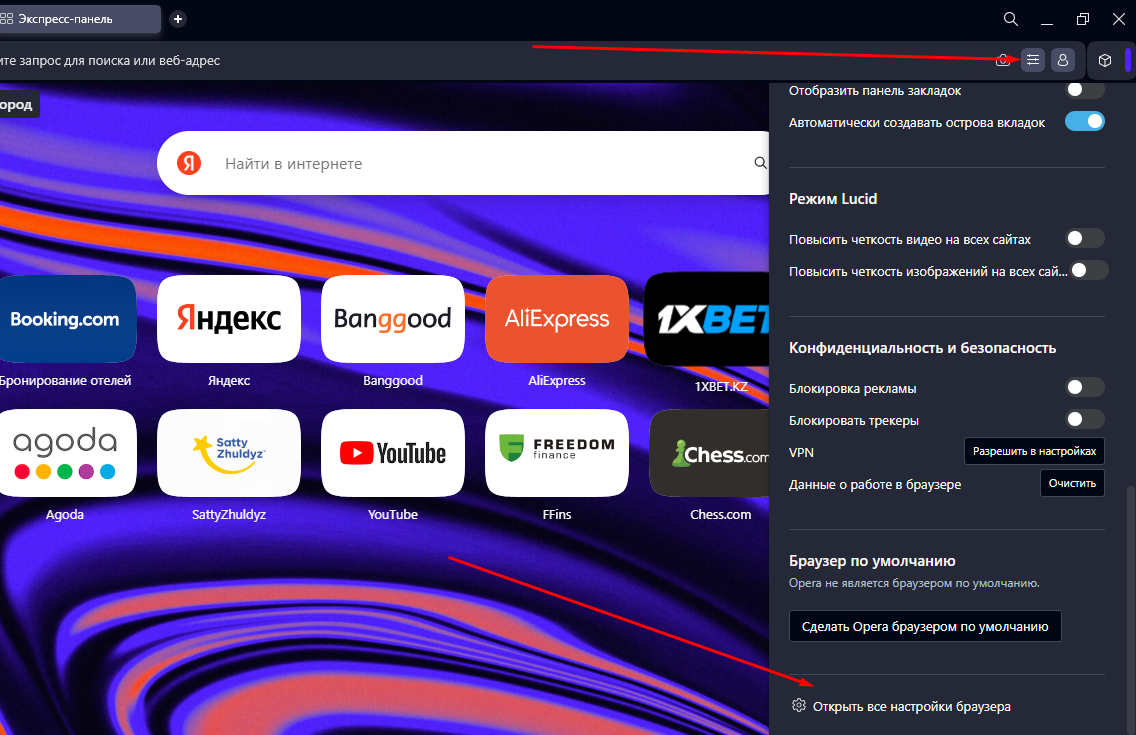Open the extensions cube icon

(x=1105, y=60)
